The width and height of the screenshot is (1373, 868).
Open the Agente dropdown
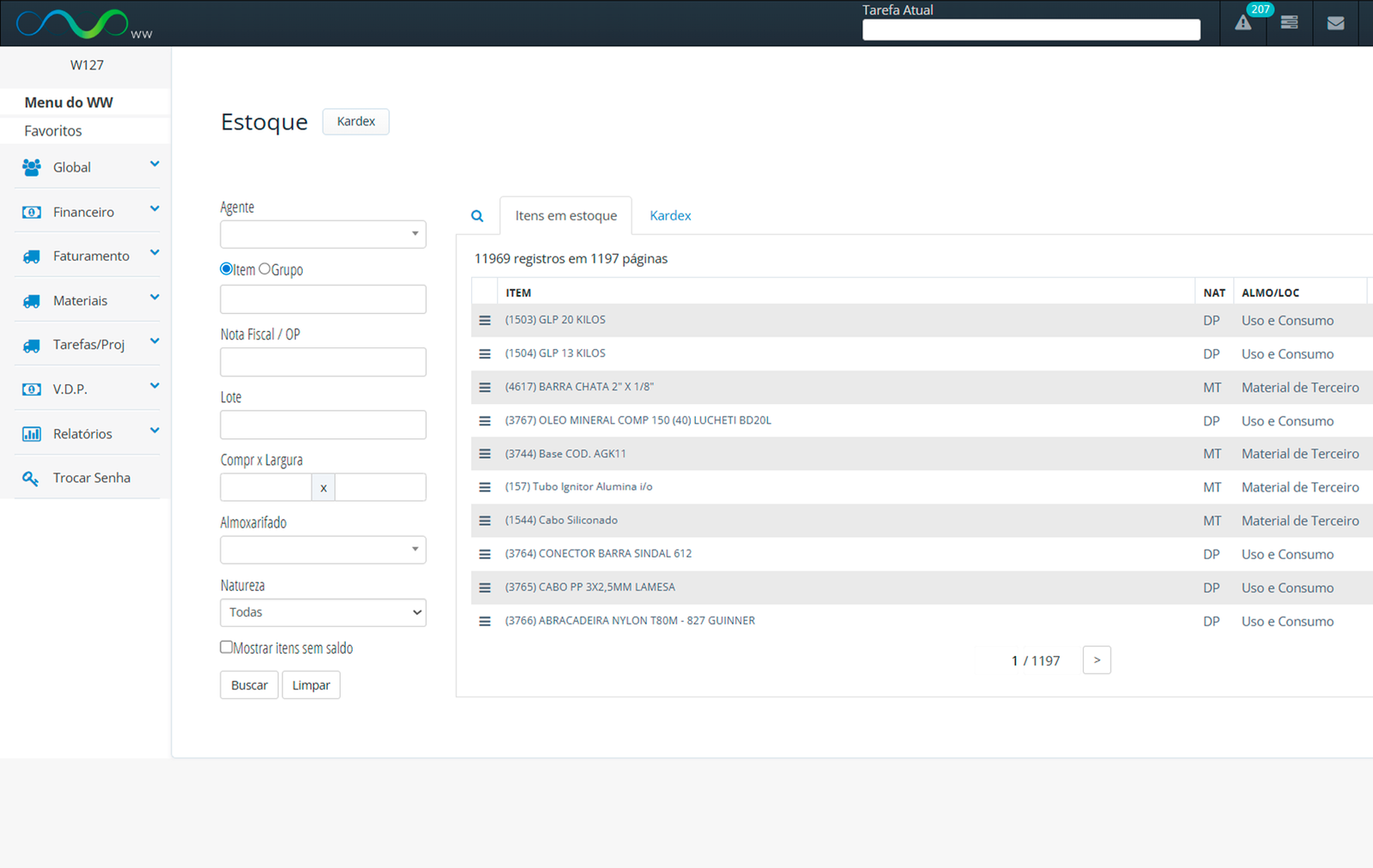[x=323, y=234]
